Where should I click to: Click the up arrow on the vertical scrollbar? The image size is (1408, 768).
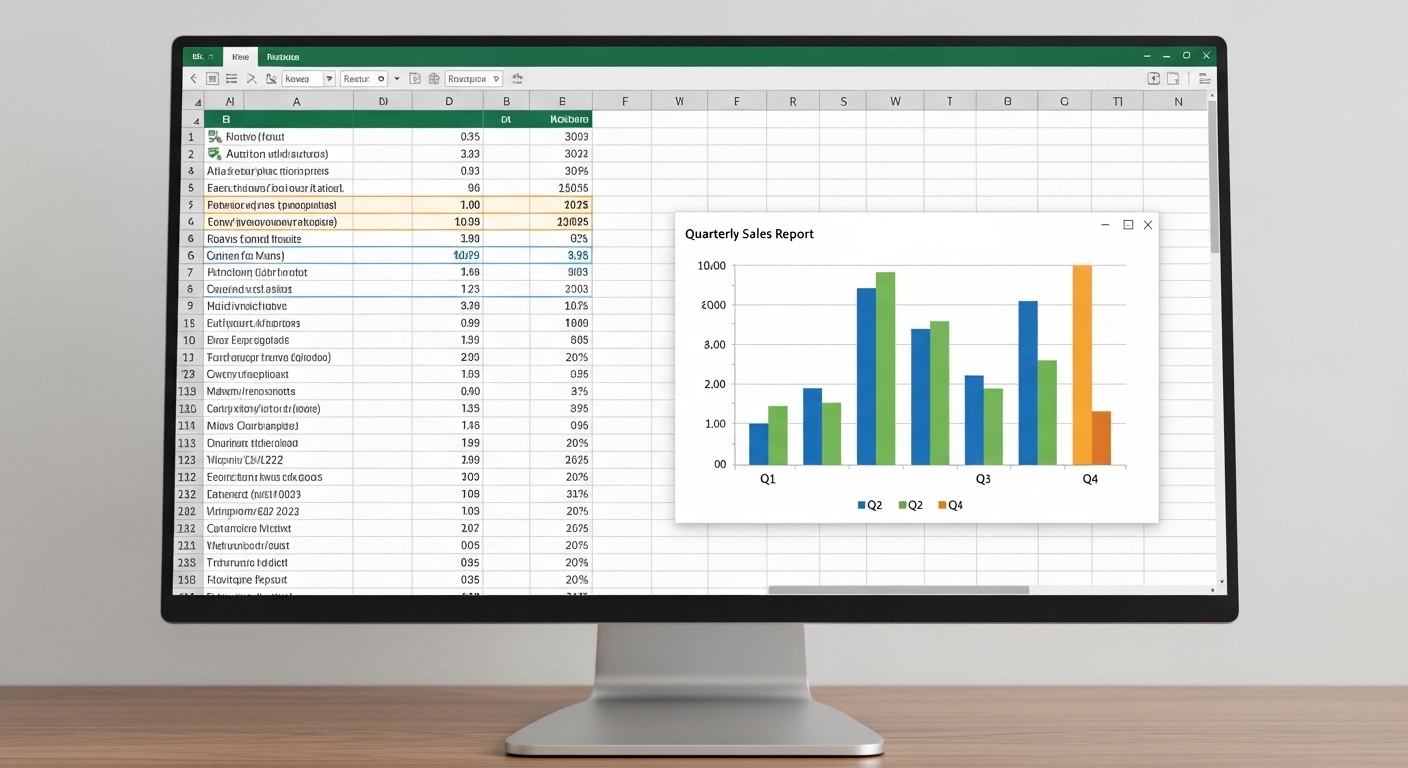coord(1214,96)
